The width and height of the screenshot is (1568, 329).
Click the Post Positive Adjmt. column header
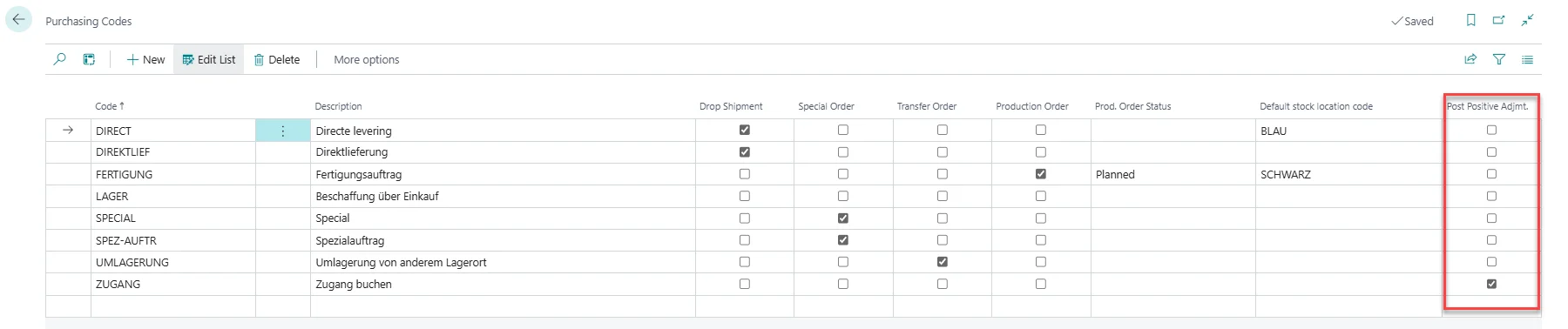(1487, 106)
